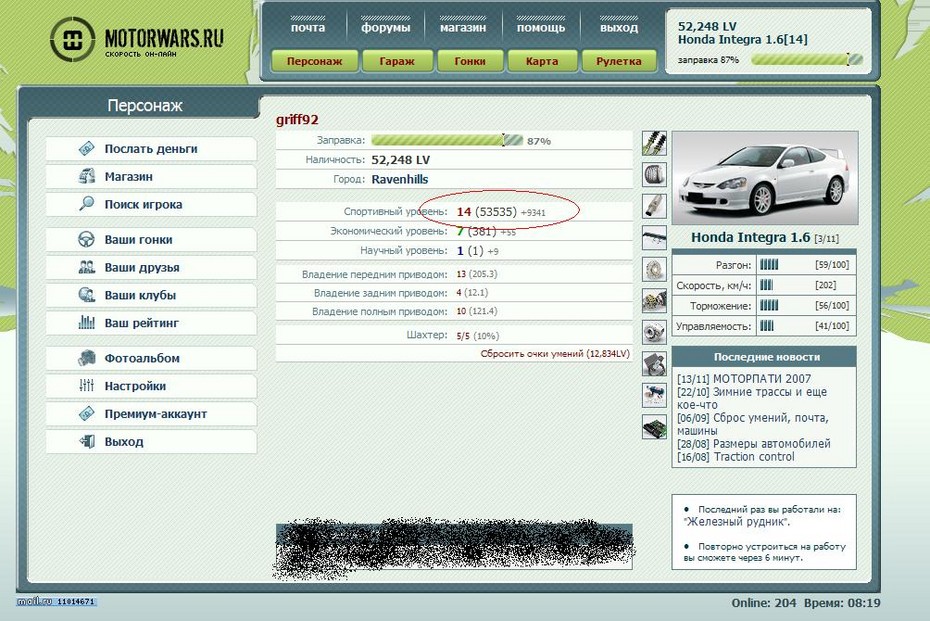Open форумы in the top menu

tap(386, 27)
